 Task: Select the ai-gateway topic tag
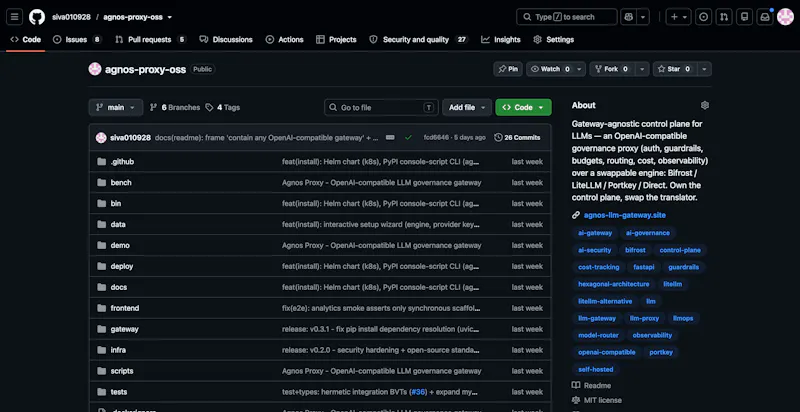click(x=595, y=233)
